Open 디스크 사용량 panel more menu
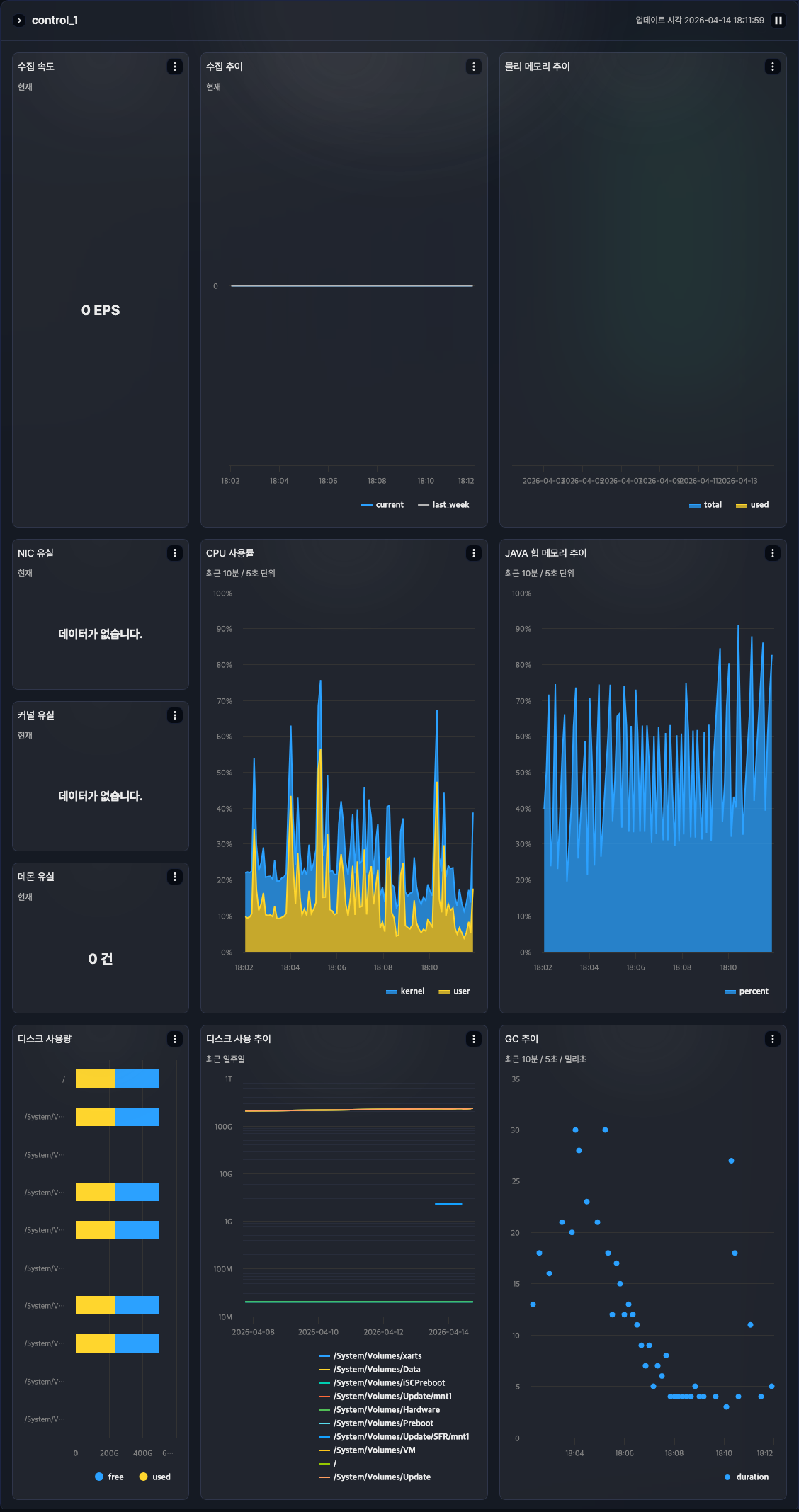Screen dimensions: 799x1512 point(175,1039)
